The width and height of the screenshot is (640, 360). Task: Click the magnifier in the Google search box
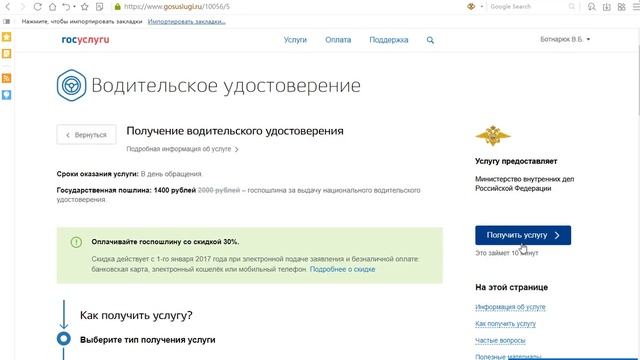click(x=571, y=7)
